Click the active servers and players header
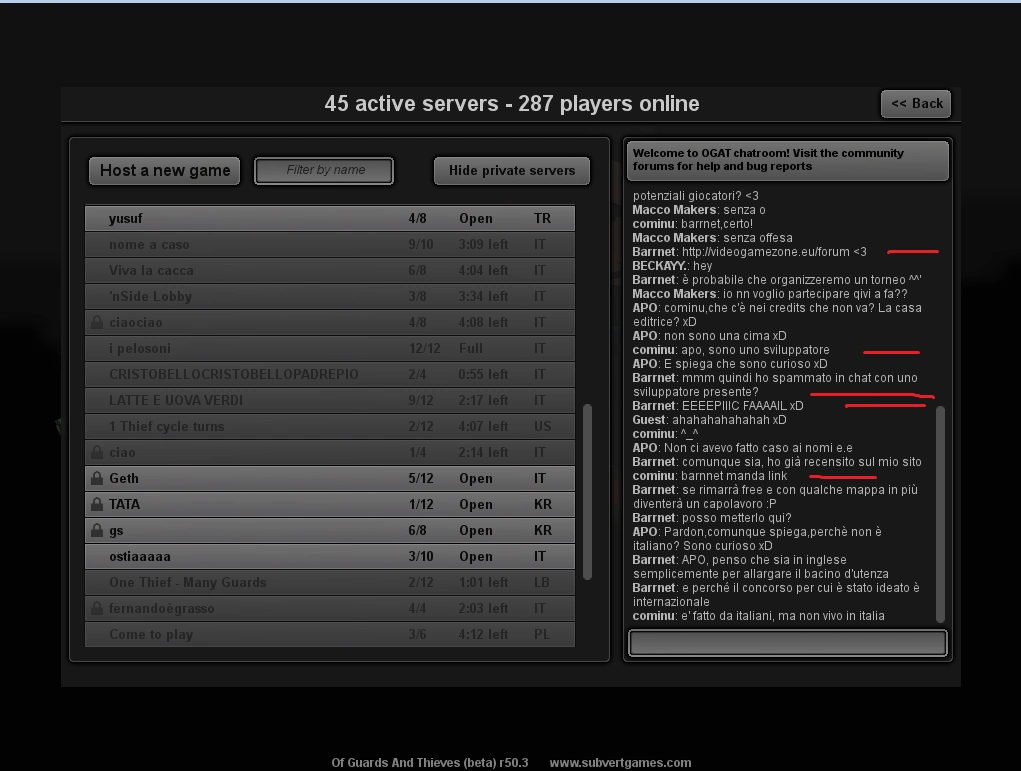 [x=512, y=104]
